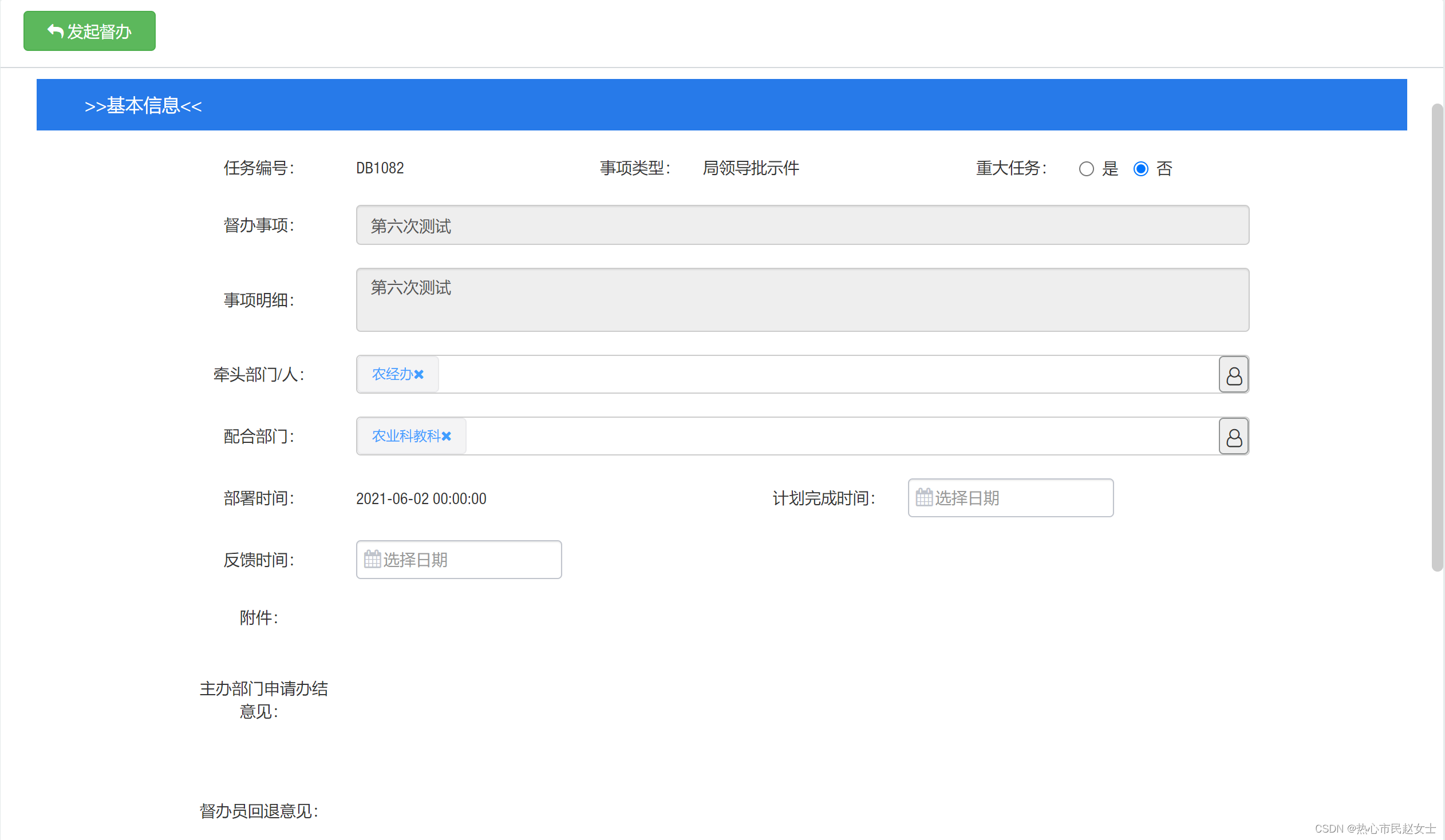Screen dimensions: 1445x840
Task: Click the 督办事项 text field
Action: 802,225
